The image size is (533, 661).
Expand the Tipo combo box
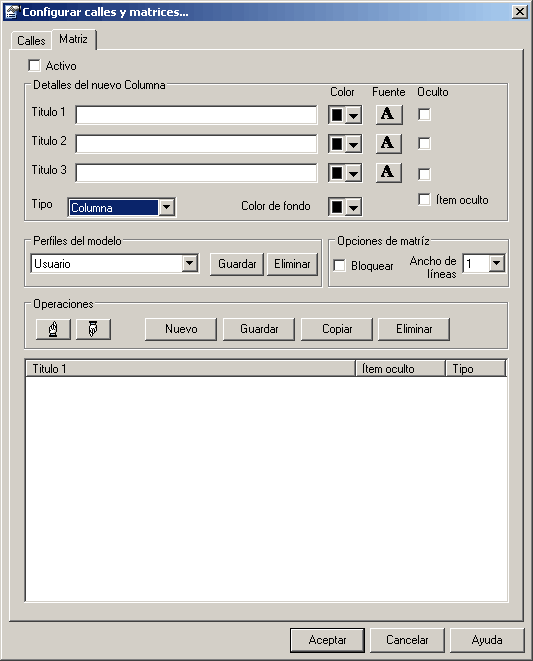(167, 207)
